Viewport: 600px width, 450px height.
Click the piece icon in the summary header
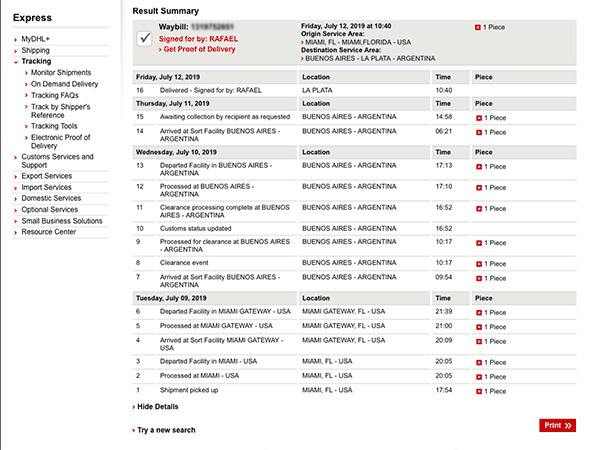pyautogui.click(x=478, y=28)
